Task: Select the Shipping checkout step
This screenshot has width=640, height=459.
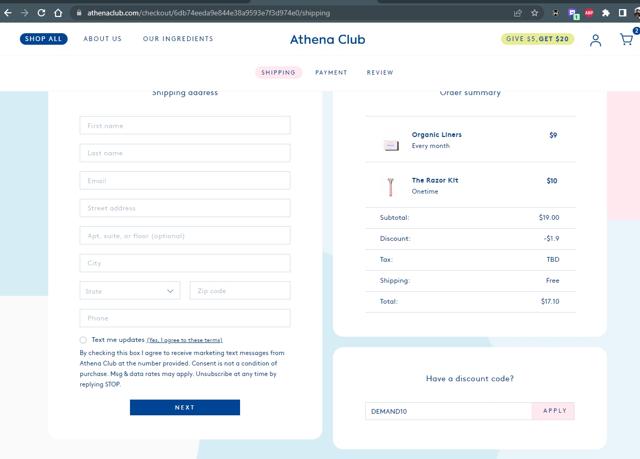Action: pyautogui.click(x=278, y=73)
